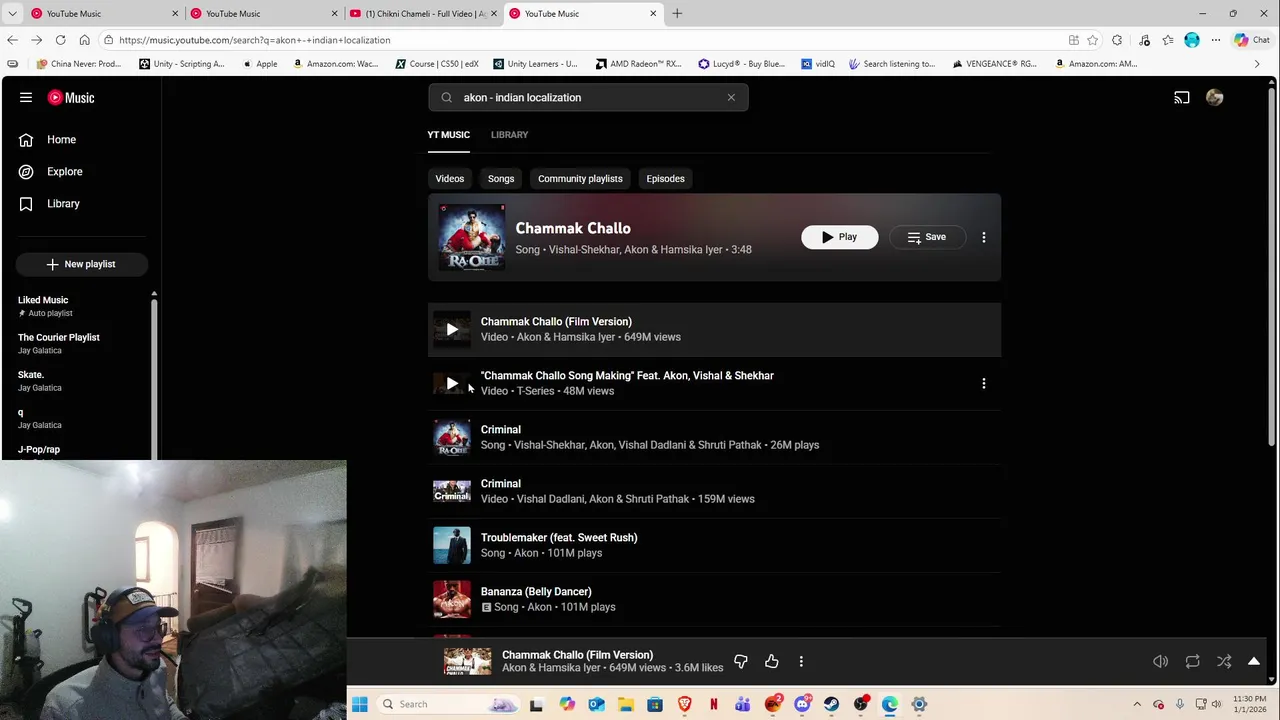Open Steam from the taskbar
The height and width of the screenshot is (720, 1280).
click(831, 704)
